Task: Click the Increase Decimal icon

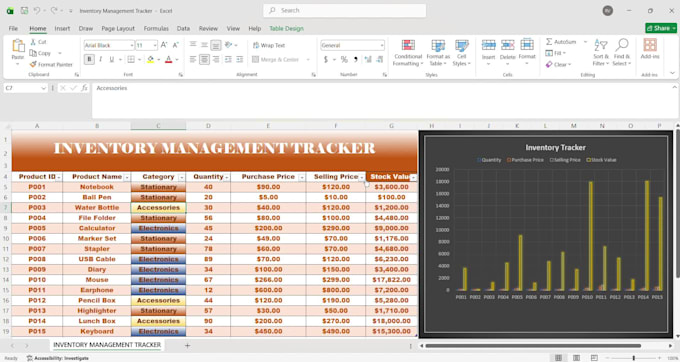Action: point(368,59)
